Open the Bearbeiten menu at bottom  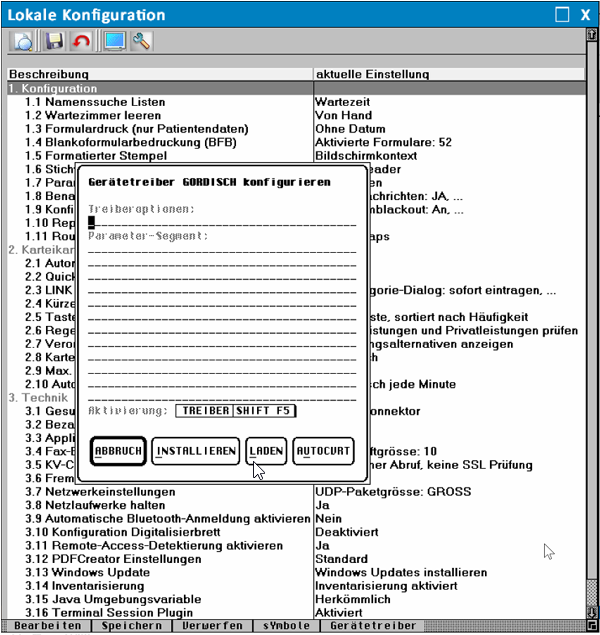click(x=47, y=626)
